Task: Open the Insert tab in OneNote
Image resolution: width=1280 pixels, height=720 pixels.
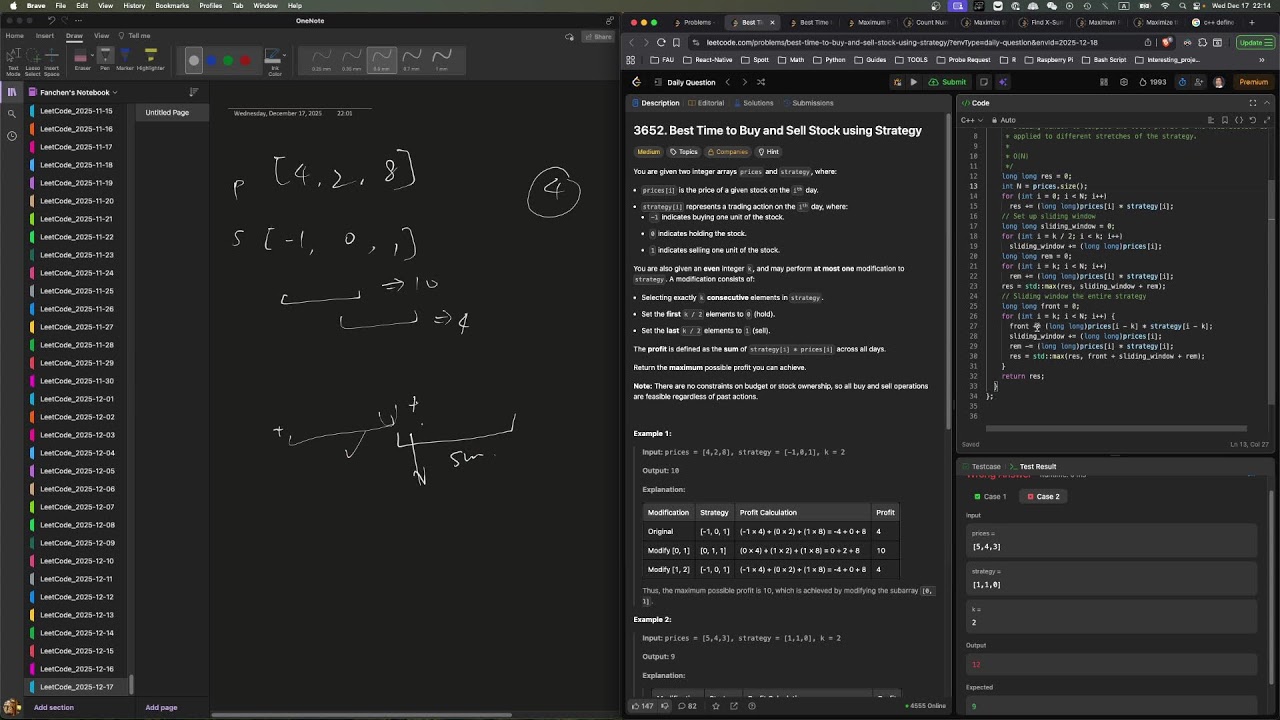Action: click(x=45, y=35)
